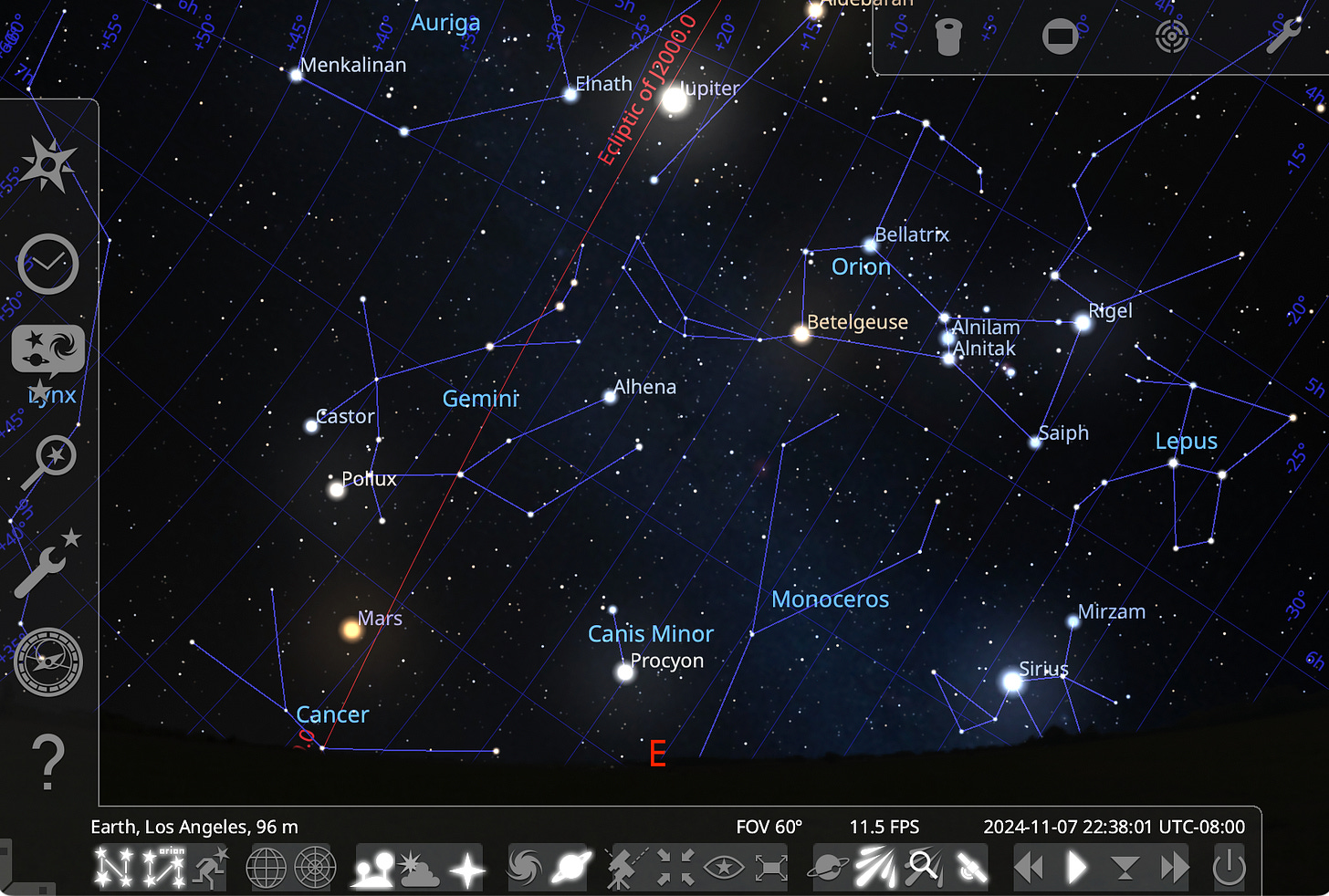Increase time speed with fast-forward
1329x896 pixels.
(x=1174, y=868)
